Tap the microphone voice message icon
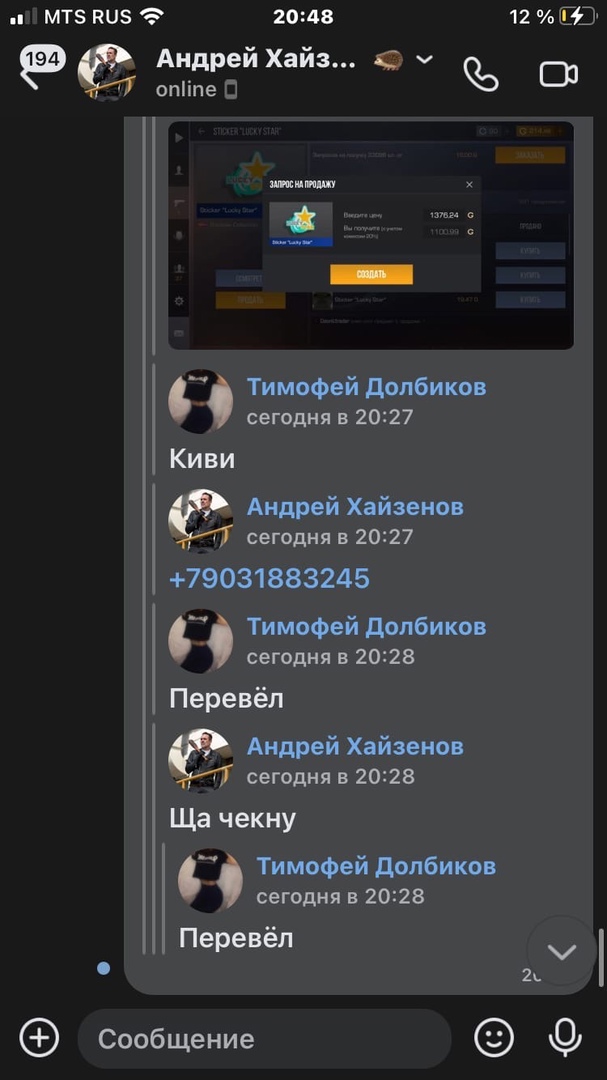Image resolution: width=607 pixels, height=1080 pixels. (565, 1037)
